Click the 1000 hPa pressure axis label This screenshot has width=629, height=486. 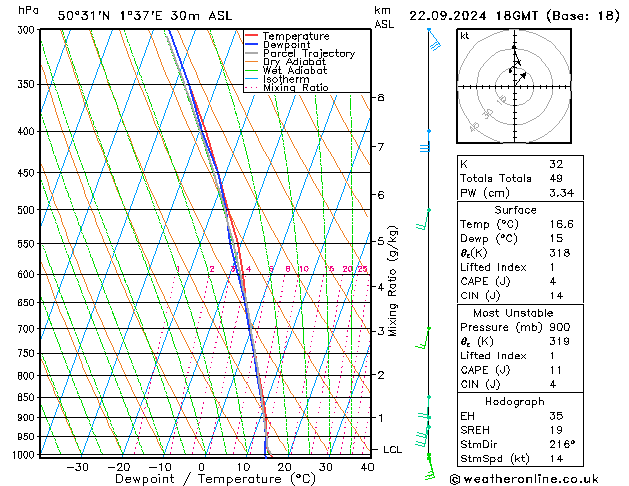25,455
